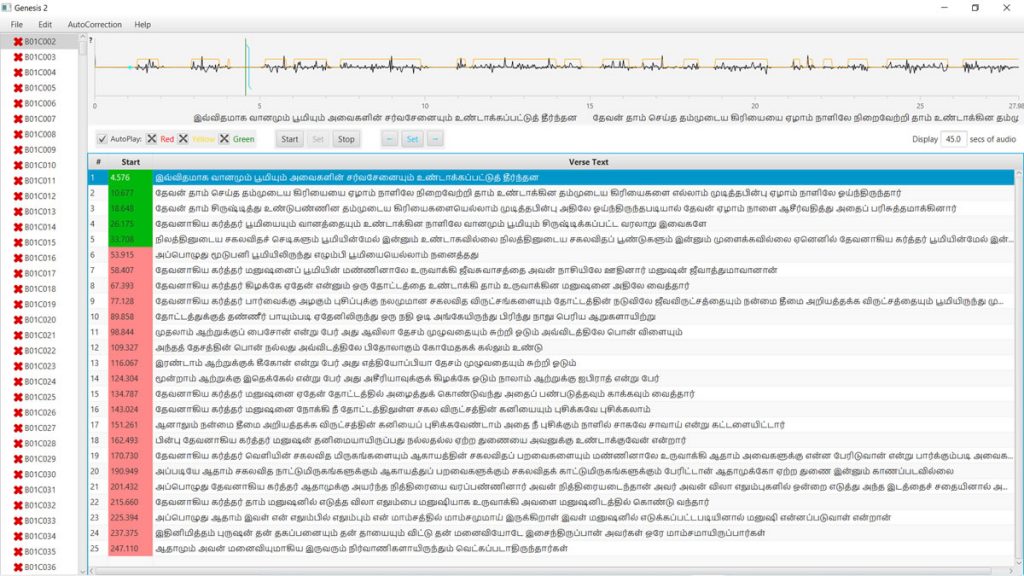
Task: Click the question mark help icon above waveform
Action: 91,41
